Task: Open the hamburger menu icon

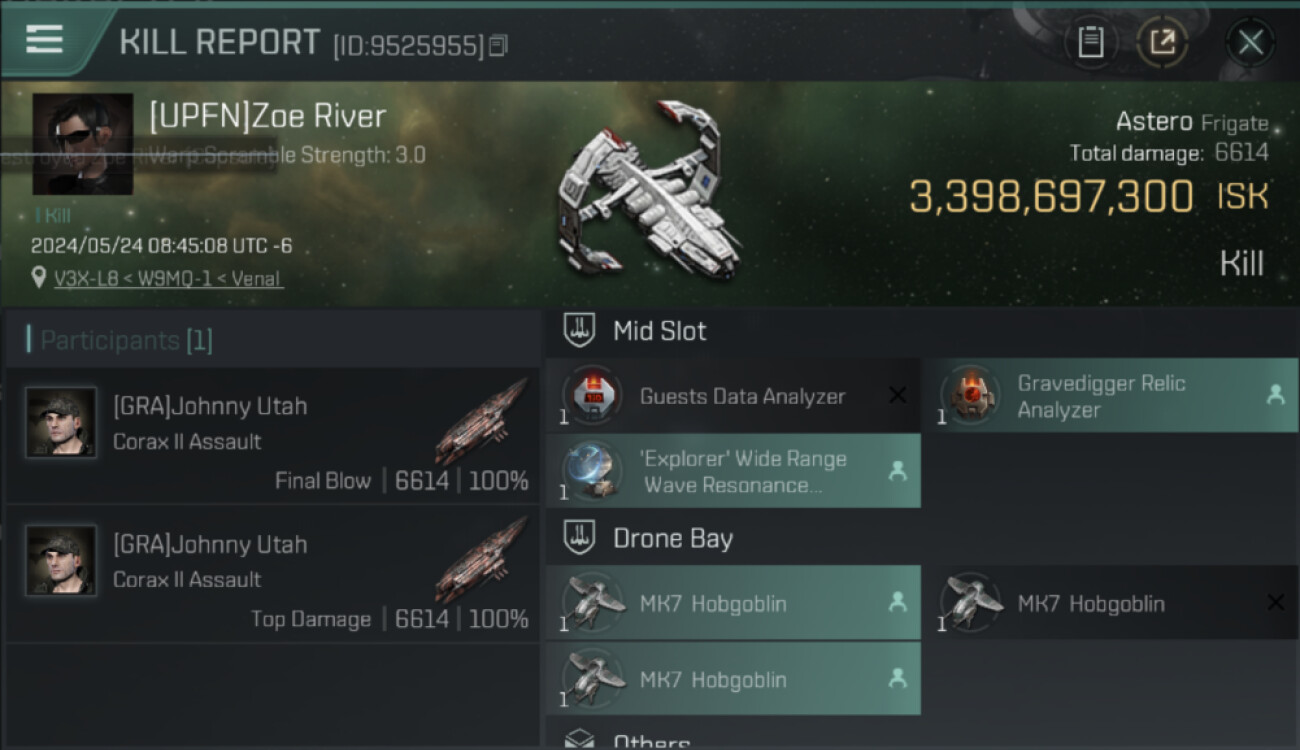Action: tap(45, 39)
